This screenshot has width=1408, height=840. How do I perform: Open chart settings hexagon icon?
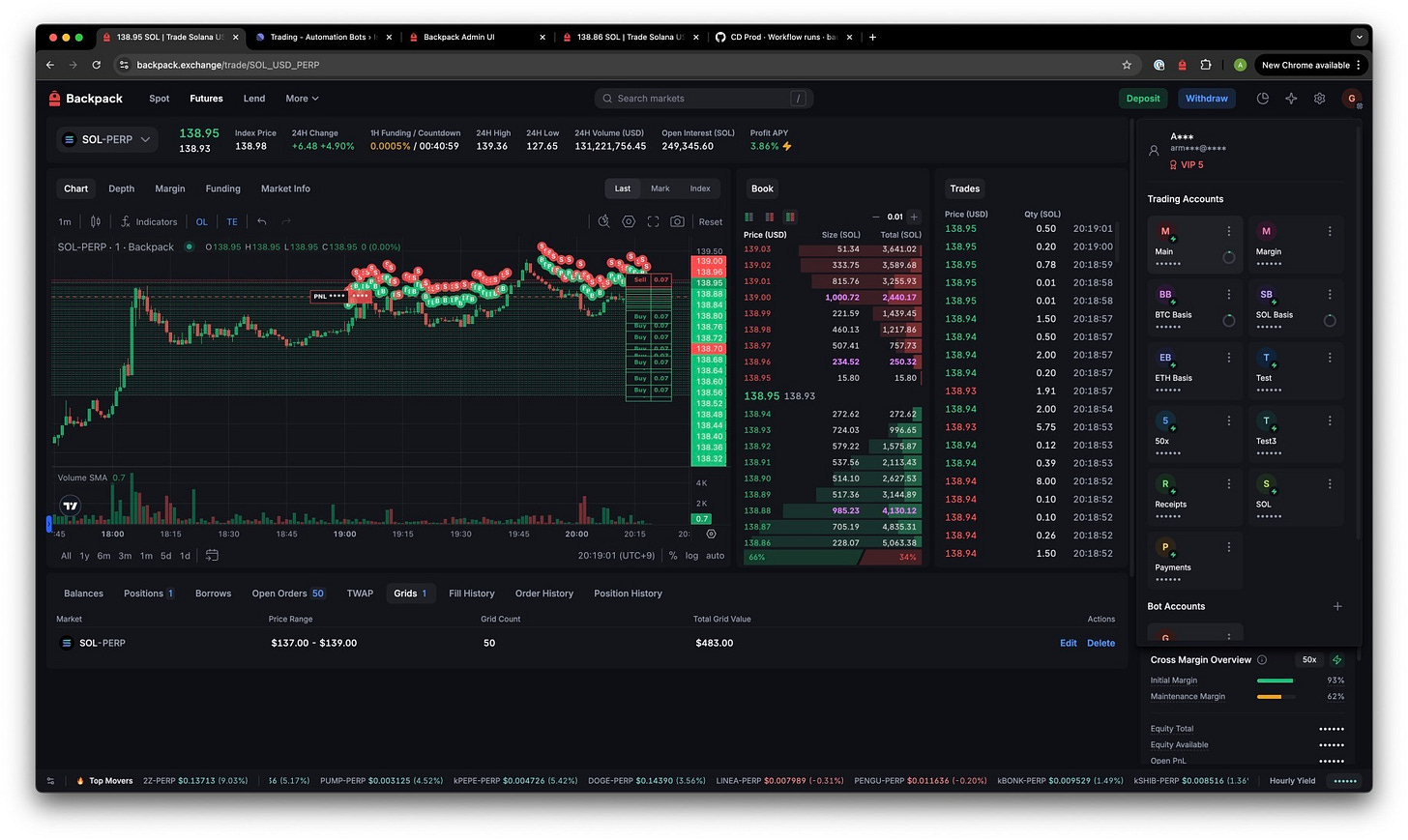point(629,221)
